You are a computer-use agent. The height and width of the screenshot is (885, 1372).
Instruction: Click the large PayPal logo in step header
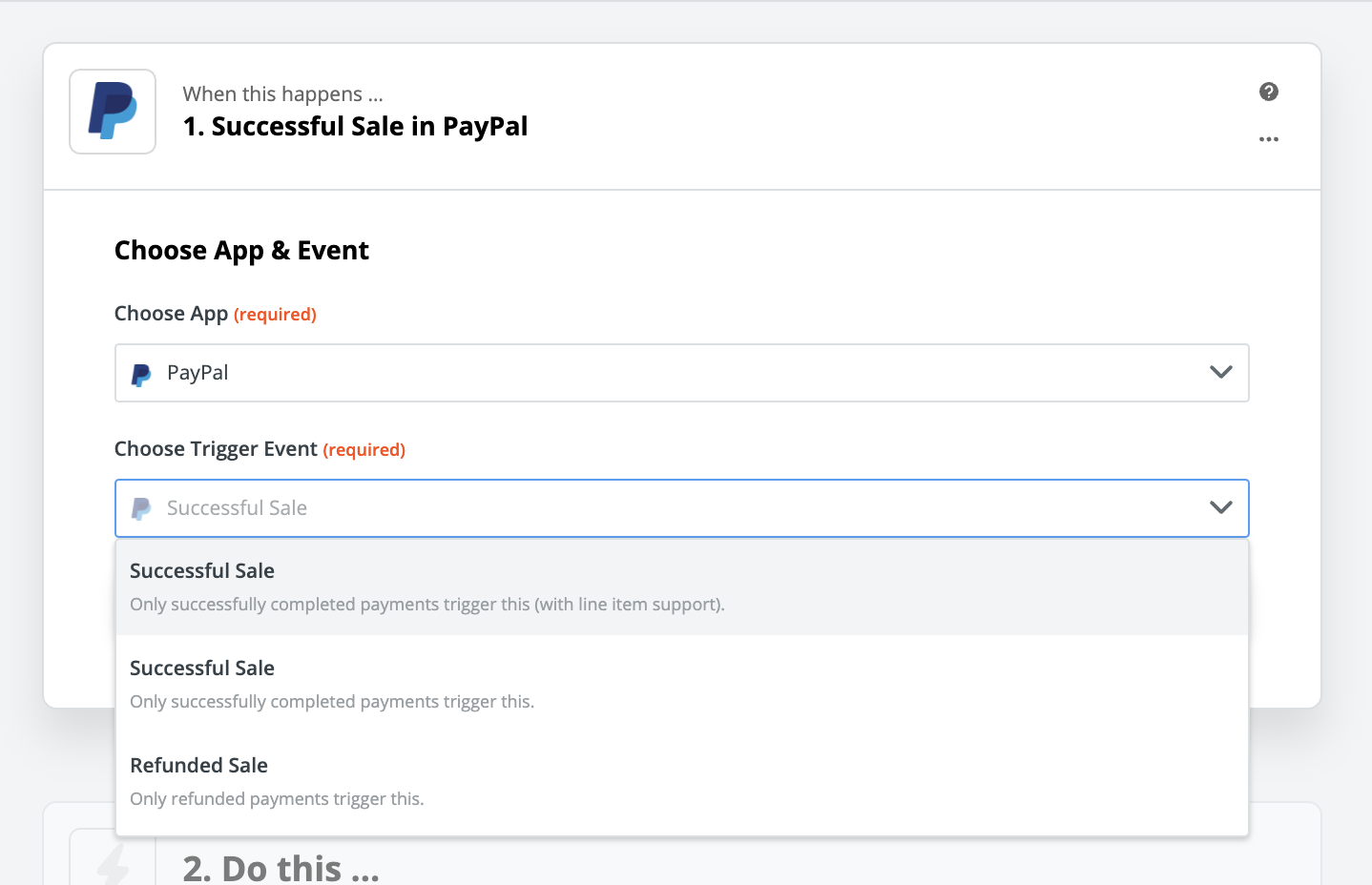pos(113,112)
